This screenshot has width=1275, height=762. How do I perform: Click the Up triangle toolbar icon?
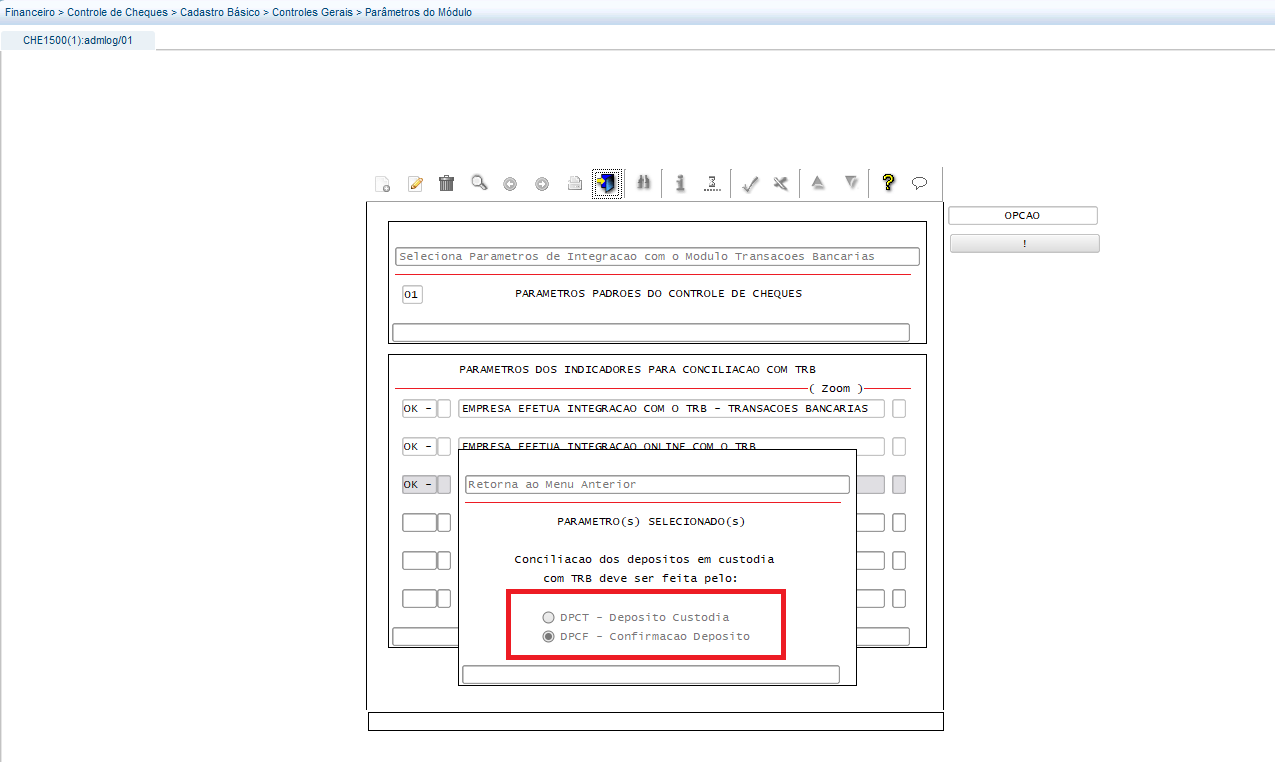pos(818,183)
